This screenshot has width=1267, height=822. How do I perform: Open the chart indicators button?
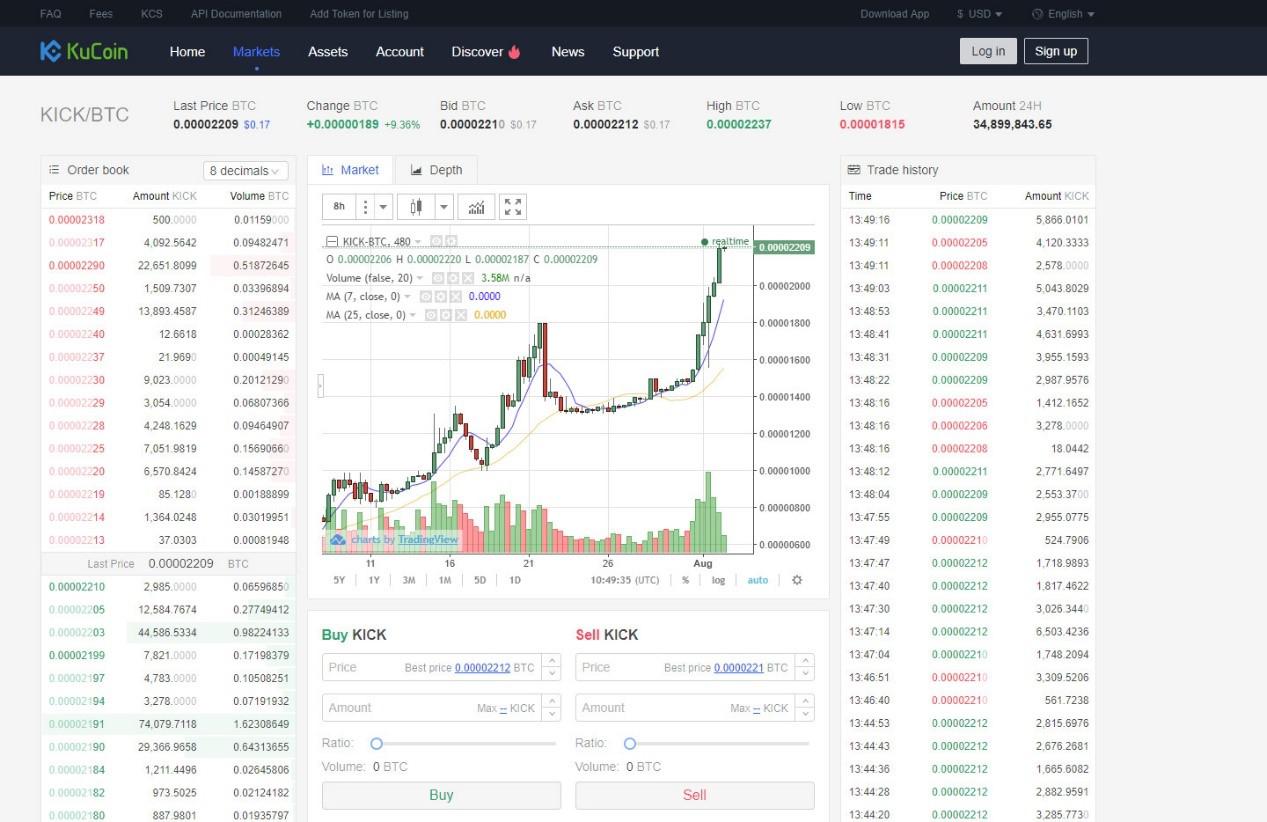tap(476, 206)
